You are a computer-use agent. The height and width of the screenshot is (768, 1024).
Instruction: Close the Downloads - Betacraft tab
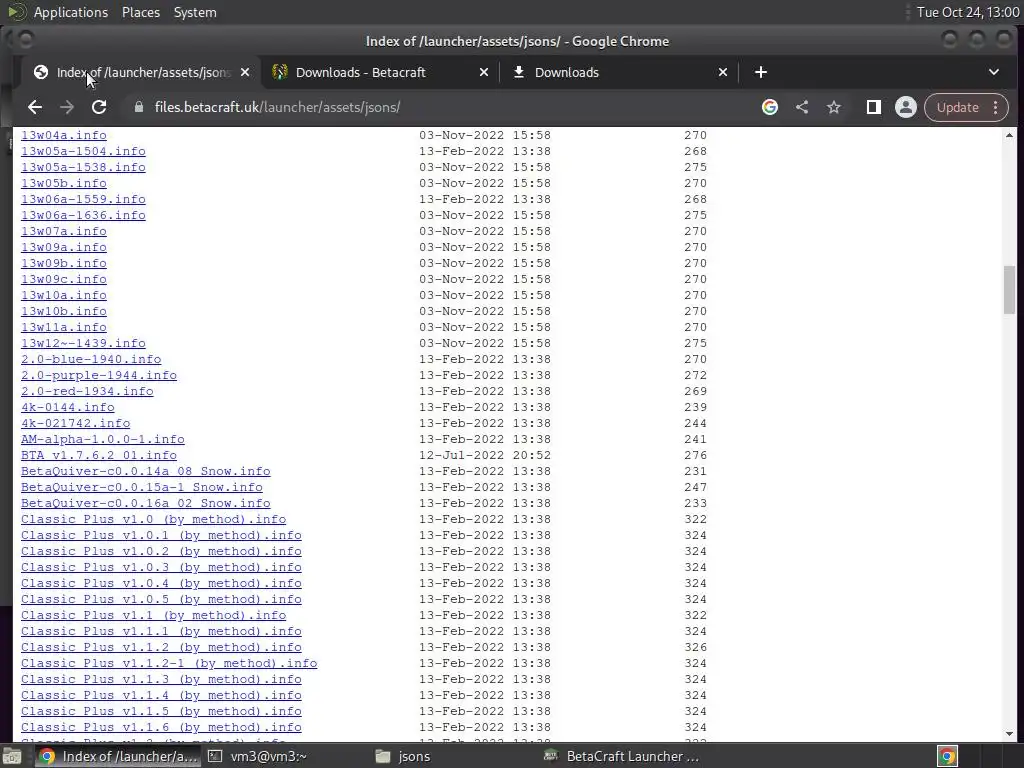point(484,72)
